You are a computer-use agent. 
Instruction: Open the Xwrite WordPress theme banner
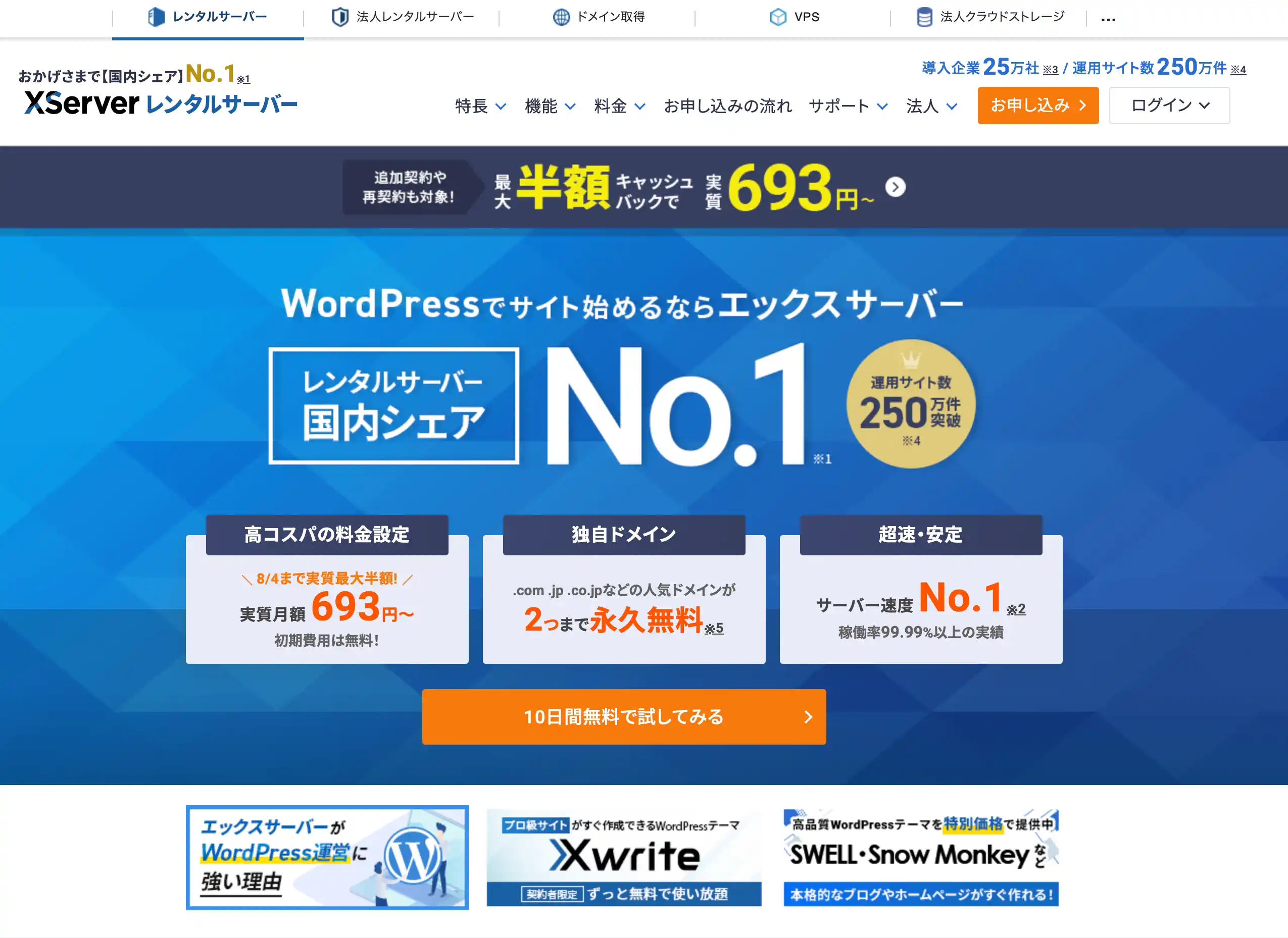tap(624, 857)
